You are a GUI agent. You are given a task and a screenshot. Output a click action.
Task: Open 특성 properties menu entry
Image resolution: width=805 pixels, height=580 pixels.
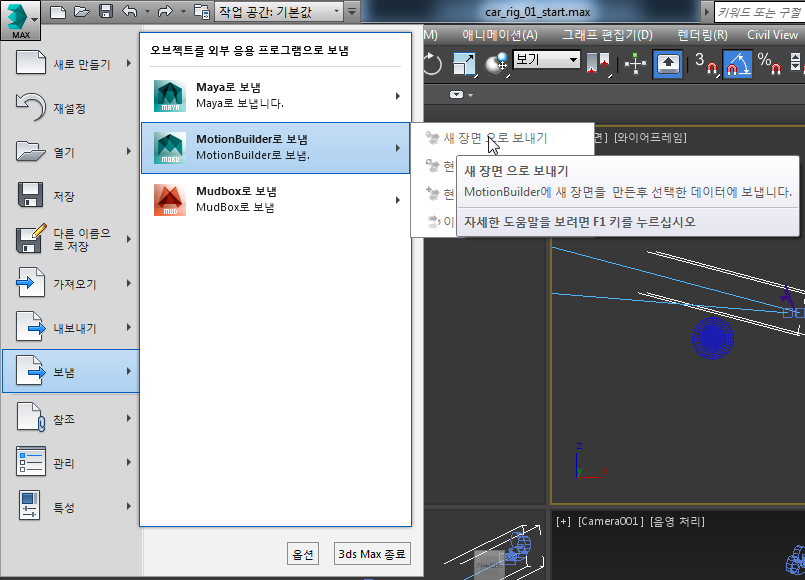(x=71, y=507)
